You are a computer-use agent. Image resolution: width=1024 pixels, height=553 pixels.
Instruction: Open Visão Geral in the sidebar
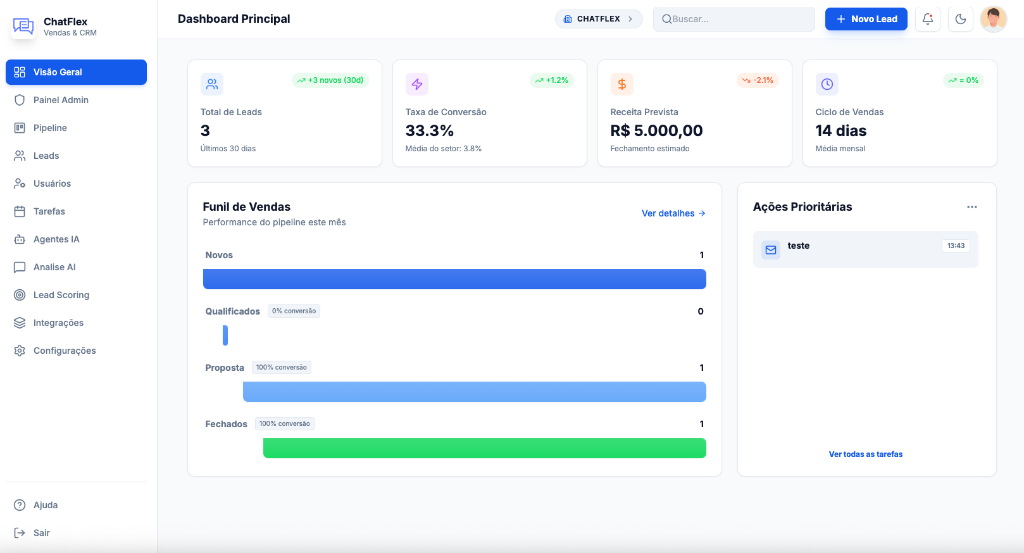click(76, 72)
